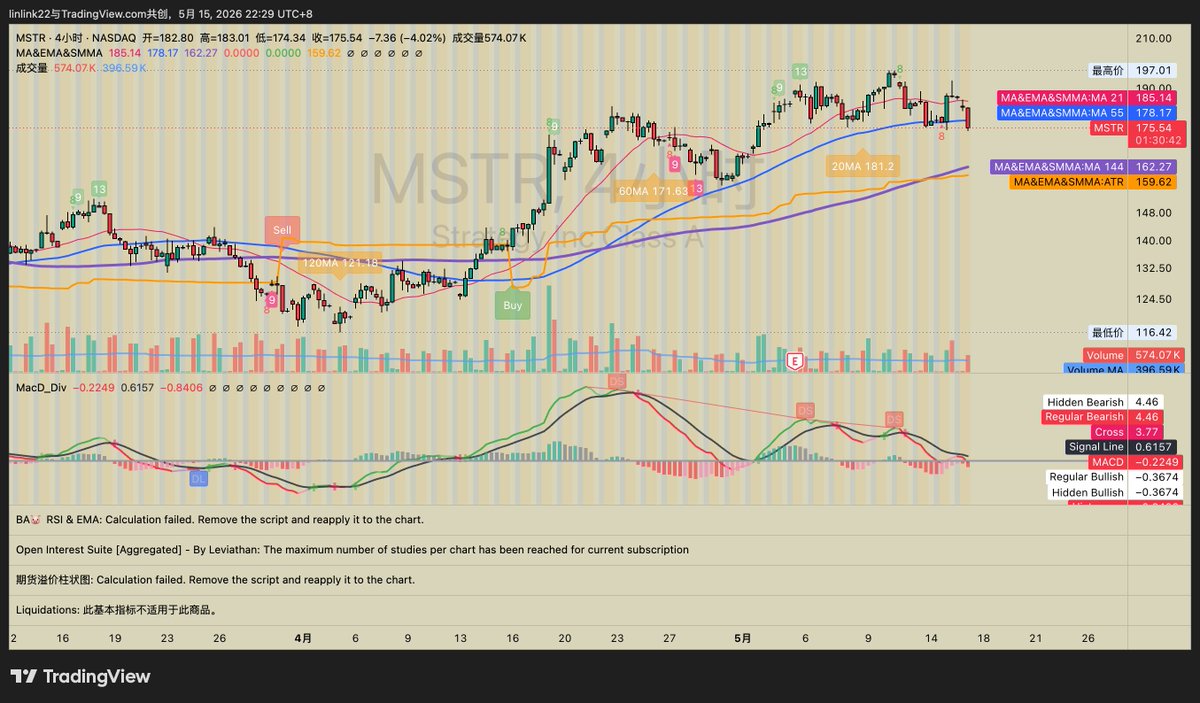Click the ATR price label 159.62

pyautogui.click(x=1095, y=182)
